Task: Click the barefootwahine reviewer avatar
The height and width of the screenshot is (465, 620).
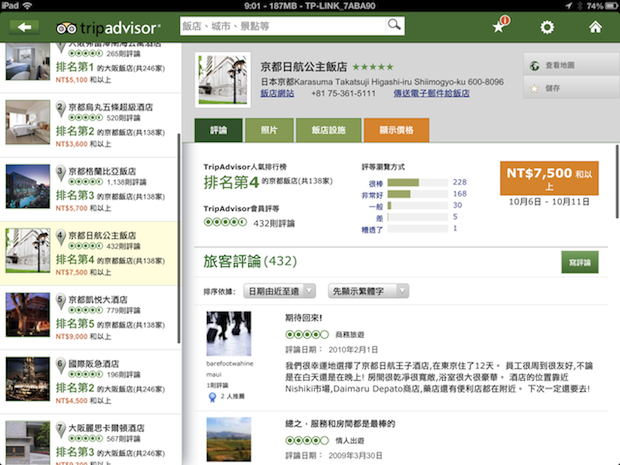Action: pyautogui.click(x=229, y=334)
